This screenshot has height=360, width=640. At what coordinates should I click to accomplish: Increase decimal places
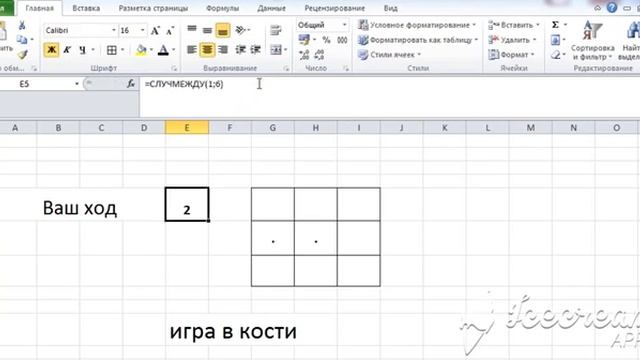pos(304,54)
